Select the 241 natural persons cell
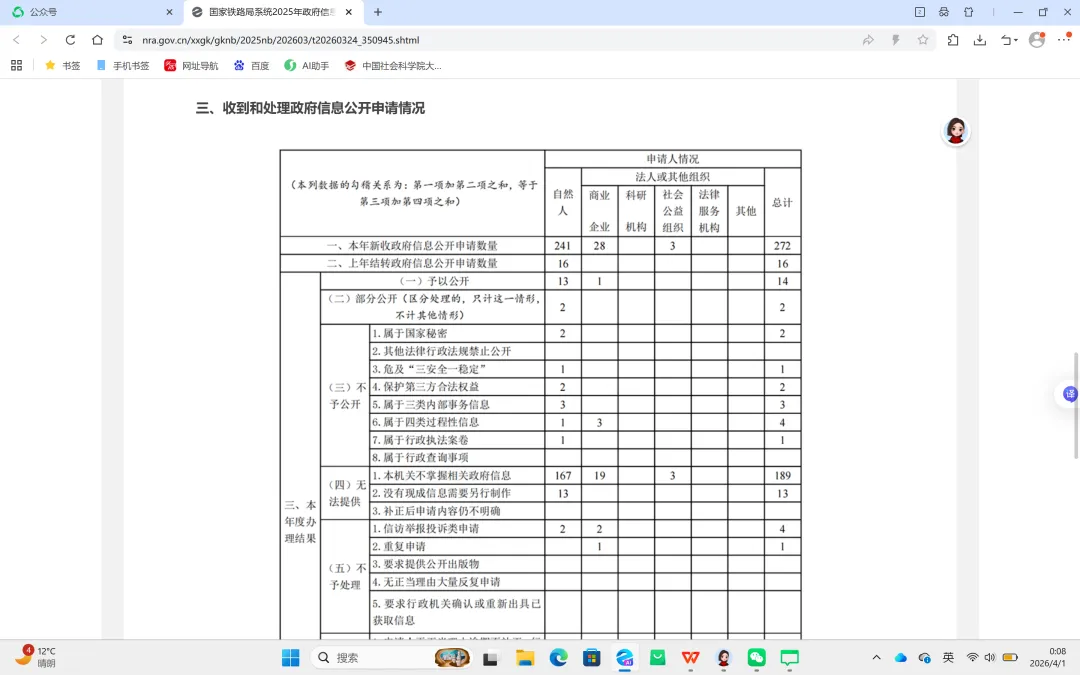The width and height of the screenshot is (1080, 675). [x=563, y=246]
